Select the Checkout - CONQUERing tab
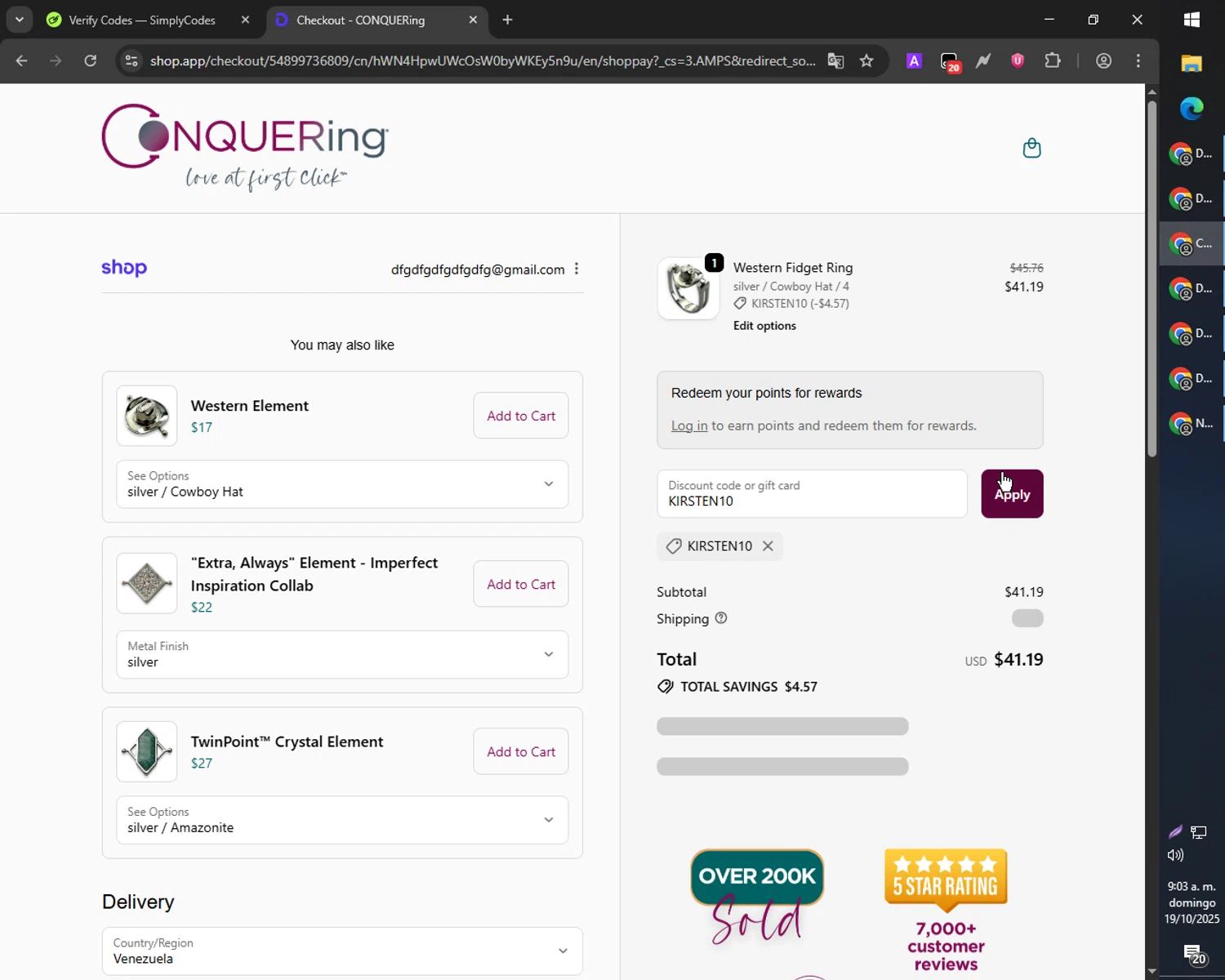Screen dimensions: 1225x980 360,20
